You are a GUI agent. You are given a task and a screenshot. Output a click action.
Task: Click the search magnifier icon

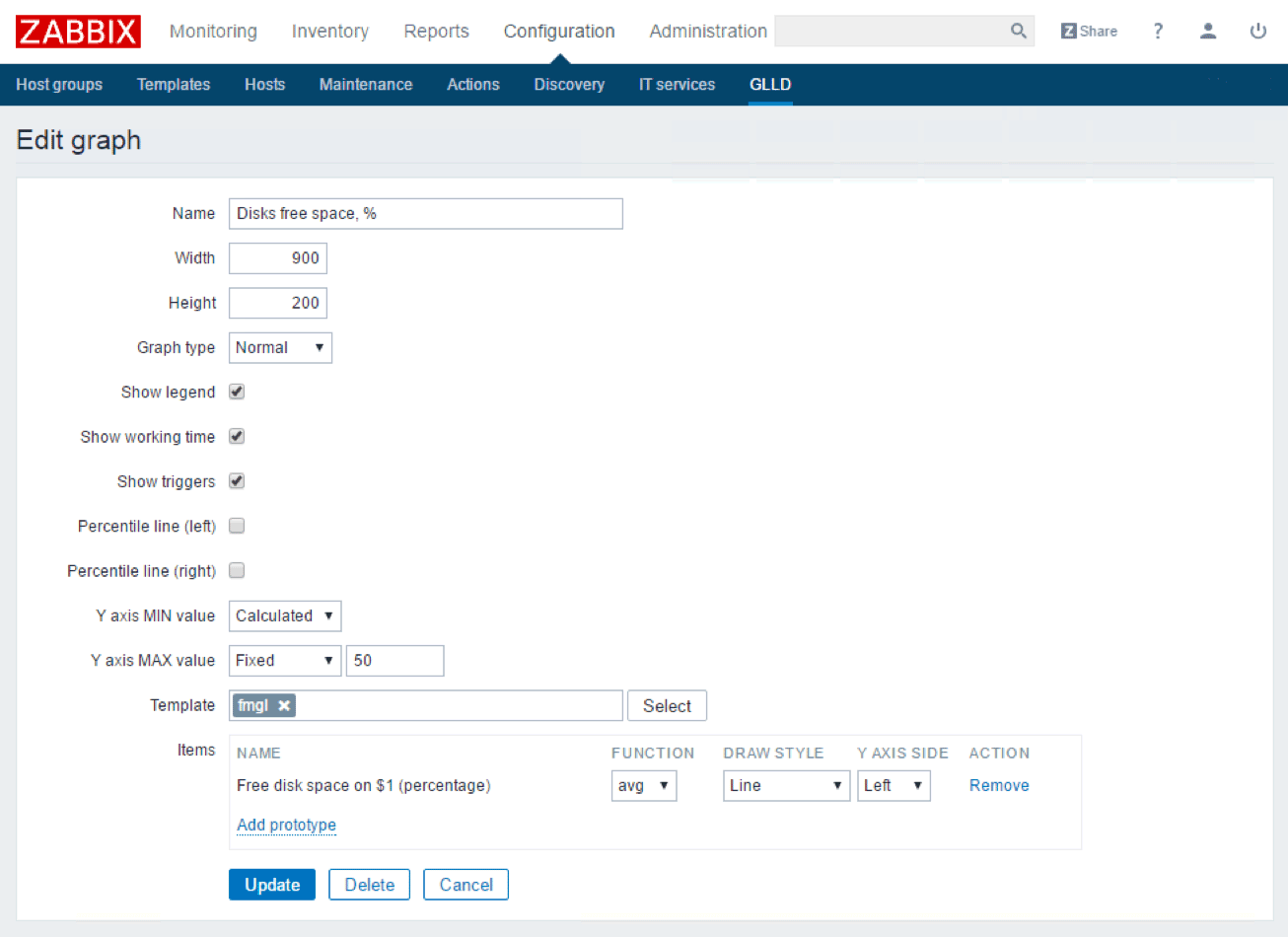coord(1019,32)
